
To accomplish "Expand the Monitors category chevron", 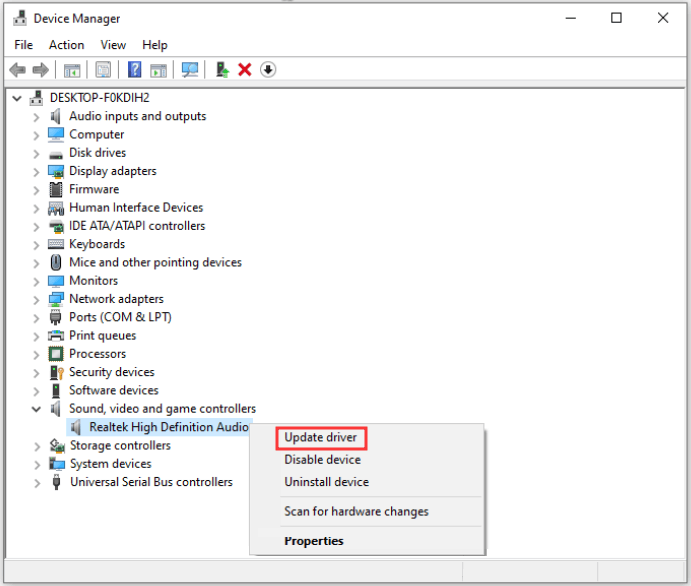I will [36, 282].
